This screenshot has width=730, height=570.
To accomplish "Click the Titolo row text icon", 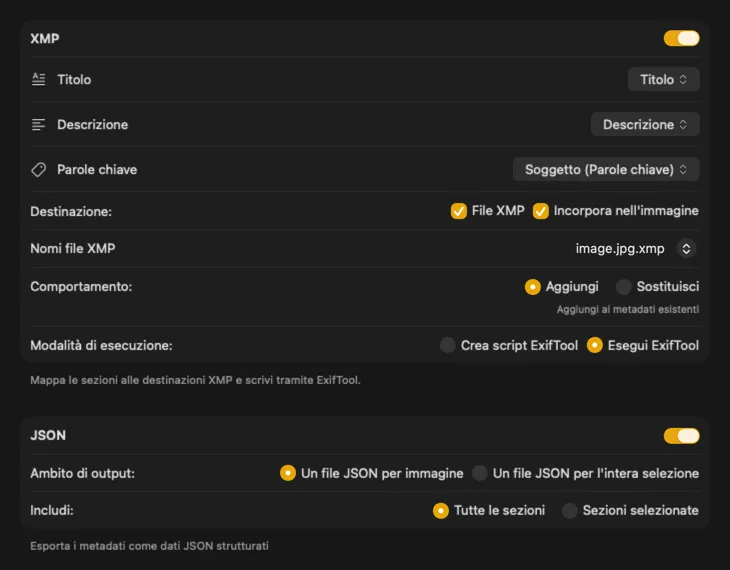I will (39, 79).
